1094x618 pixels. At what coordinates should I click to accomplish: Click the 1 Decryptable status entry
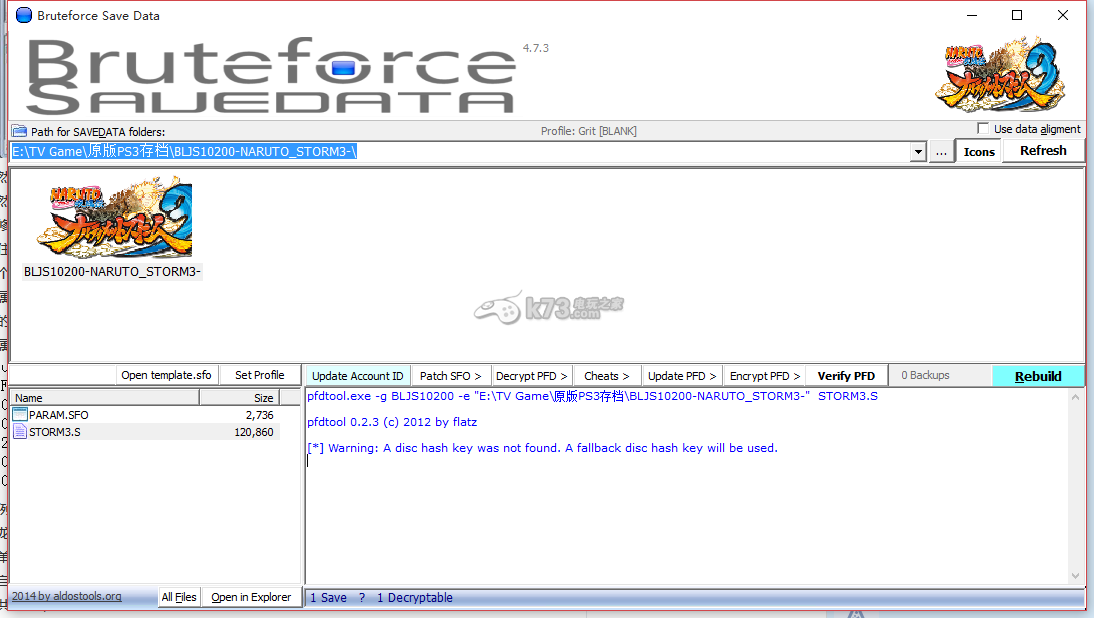pos(414,598)
